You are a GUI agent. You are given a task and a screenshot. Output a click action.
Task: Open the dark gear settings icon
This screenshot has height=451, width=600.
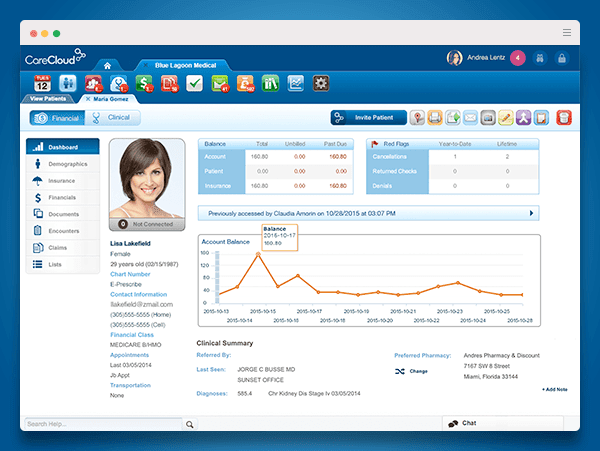(321, 83)
